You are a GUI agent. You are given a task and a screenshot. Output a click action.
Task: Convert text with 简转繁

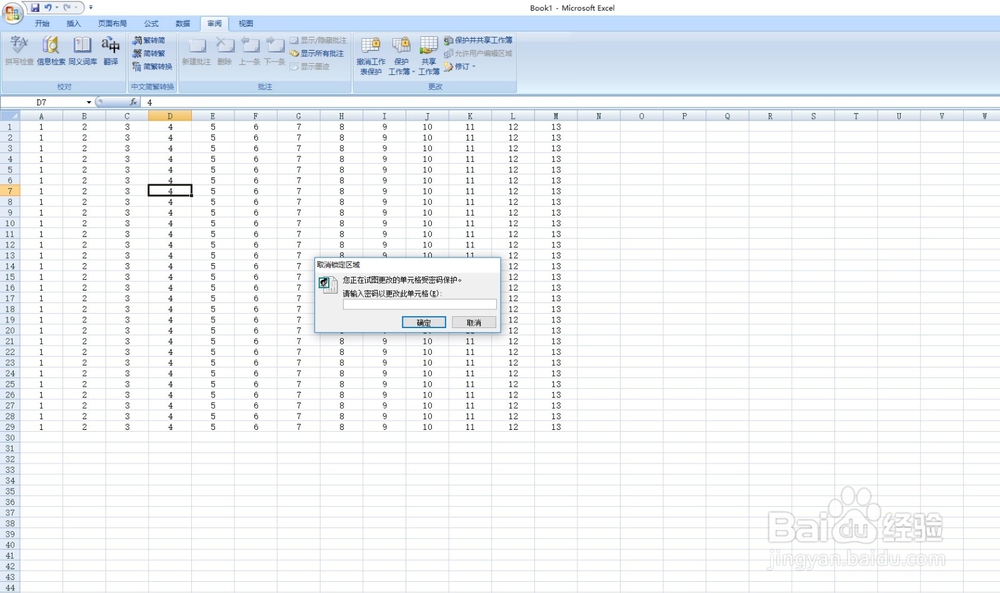click(149, 54)
